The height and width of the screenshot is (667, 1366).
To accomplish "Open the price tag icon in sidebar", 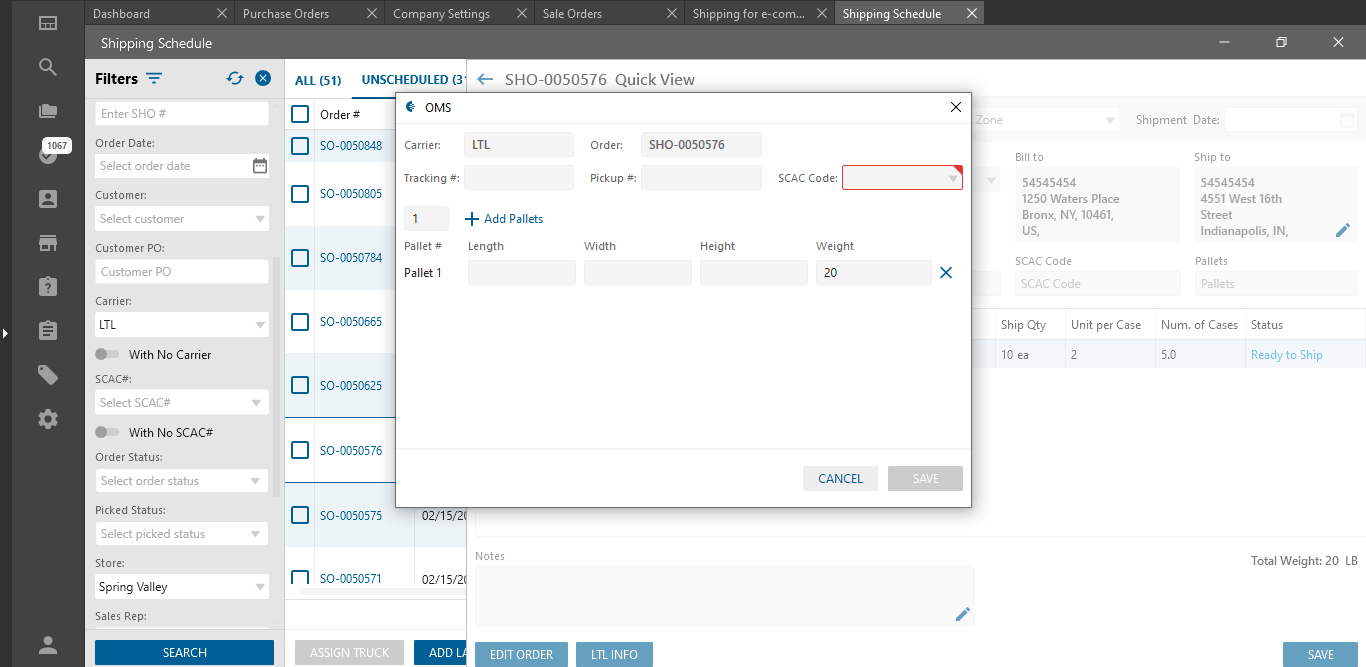I will coord(47,375).
